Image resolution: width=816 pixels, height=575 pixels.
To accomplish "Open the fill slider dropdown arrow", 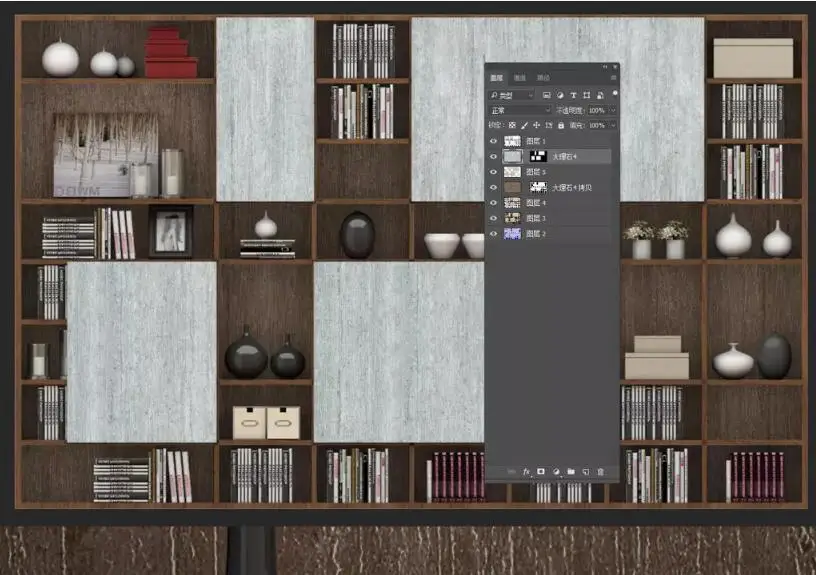I will coord(613,125).
